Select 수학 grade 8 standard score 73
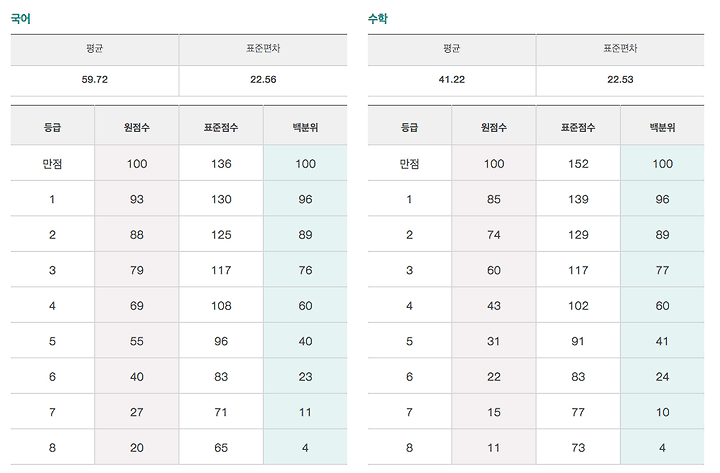720x473 pixels. (x=578, y=448)
